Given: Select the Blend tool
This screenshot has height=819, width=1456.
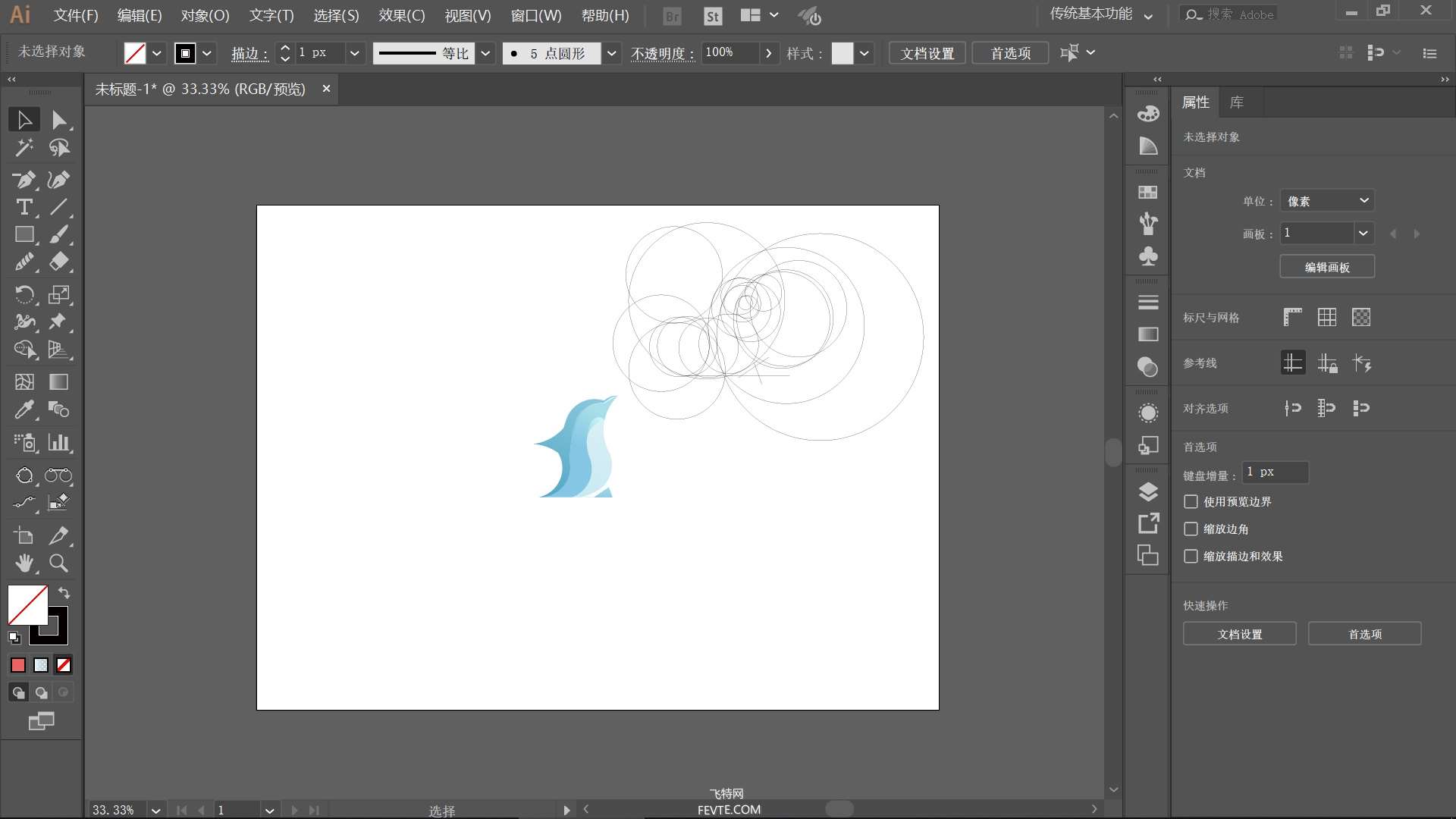Looking at the screenshot, I should (x=58, y=409).
